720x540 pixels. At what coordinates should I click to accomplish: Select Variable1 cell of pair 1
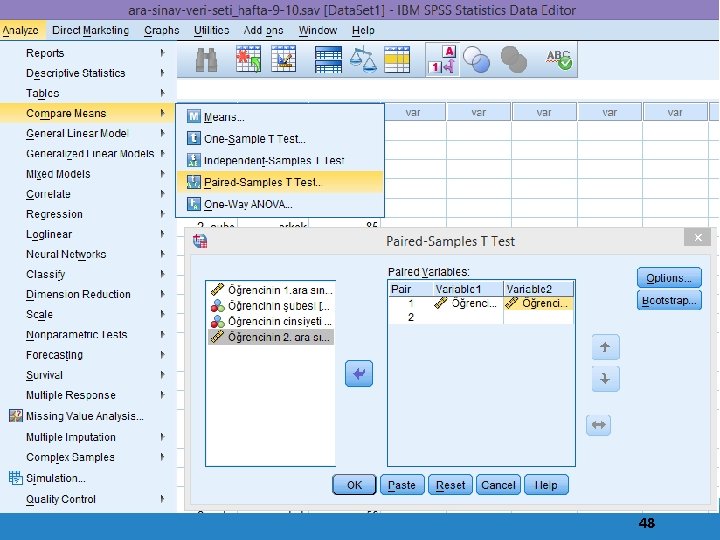coord(467,303)
